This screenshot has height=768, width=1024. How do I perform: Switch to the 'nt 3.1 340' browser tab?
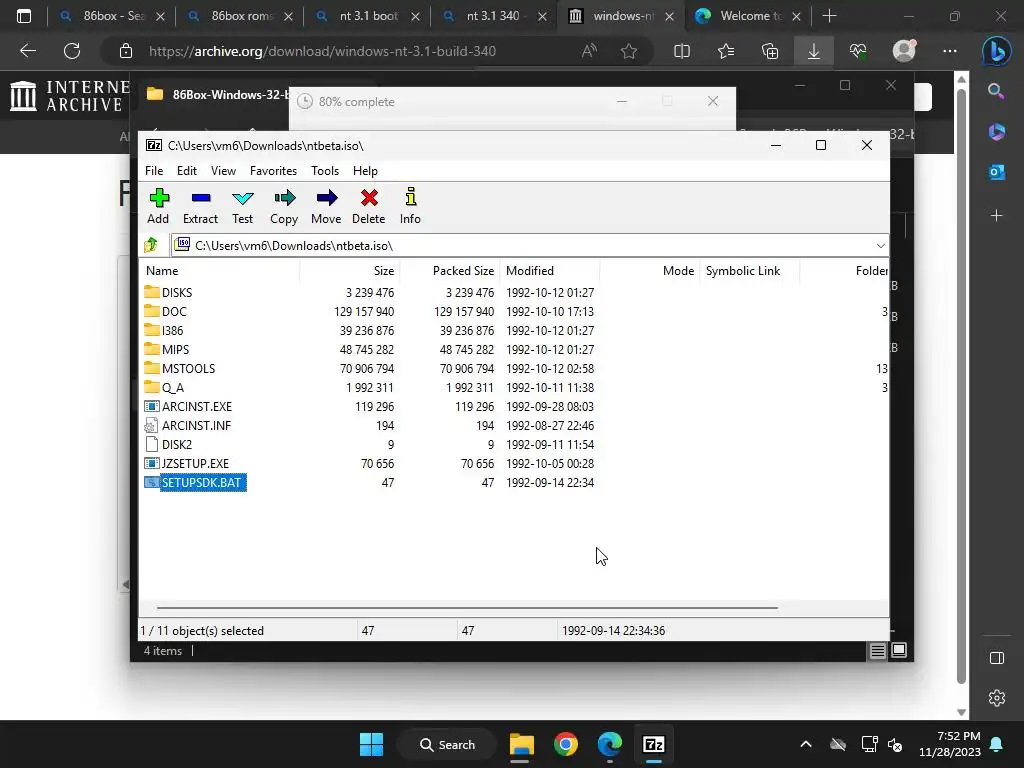(494, 16)
